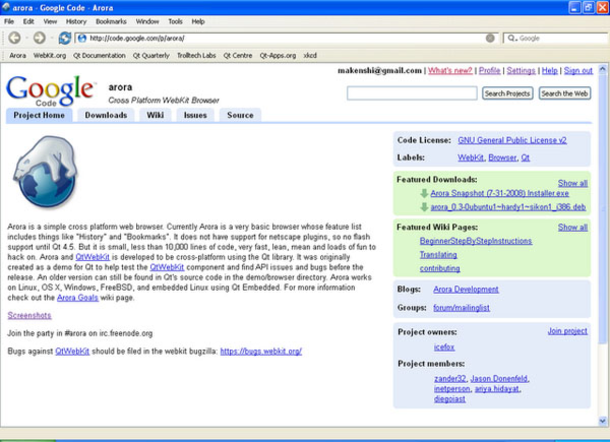Open the Translating wiki link
This screenshot has height=442, width=610.
(x=438, y=255)
